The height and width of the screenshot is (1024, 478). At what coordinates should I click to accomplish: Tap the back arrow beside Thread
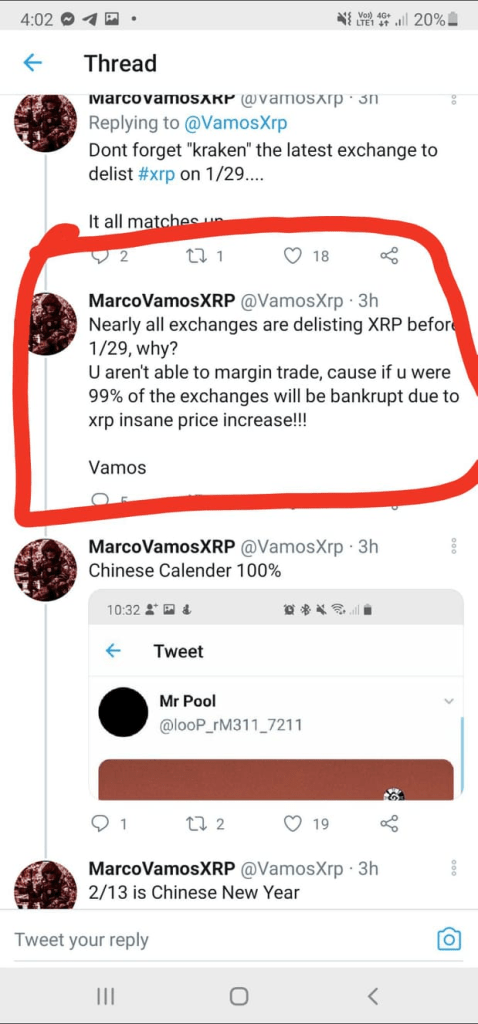33,63
